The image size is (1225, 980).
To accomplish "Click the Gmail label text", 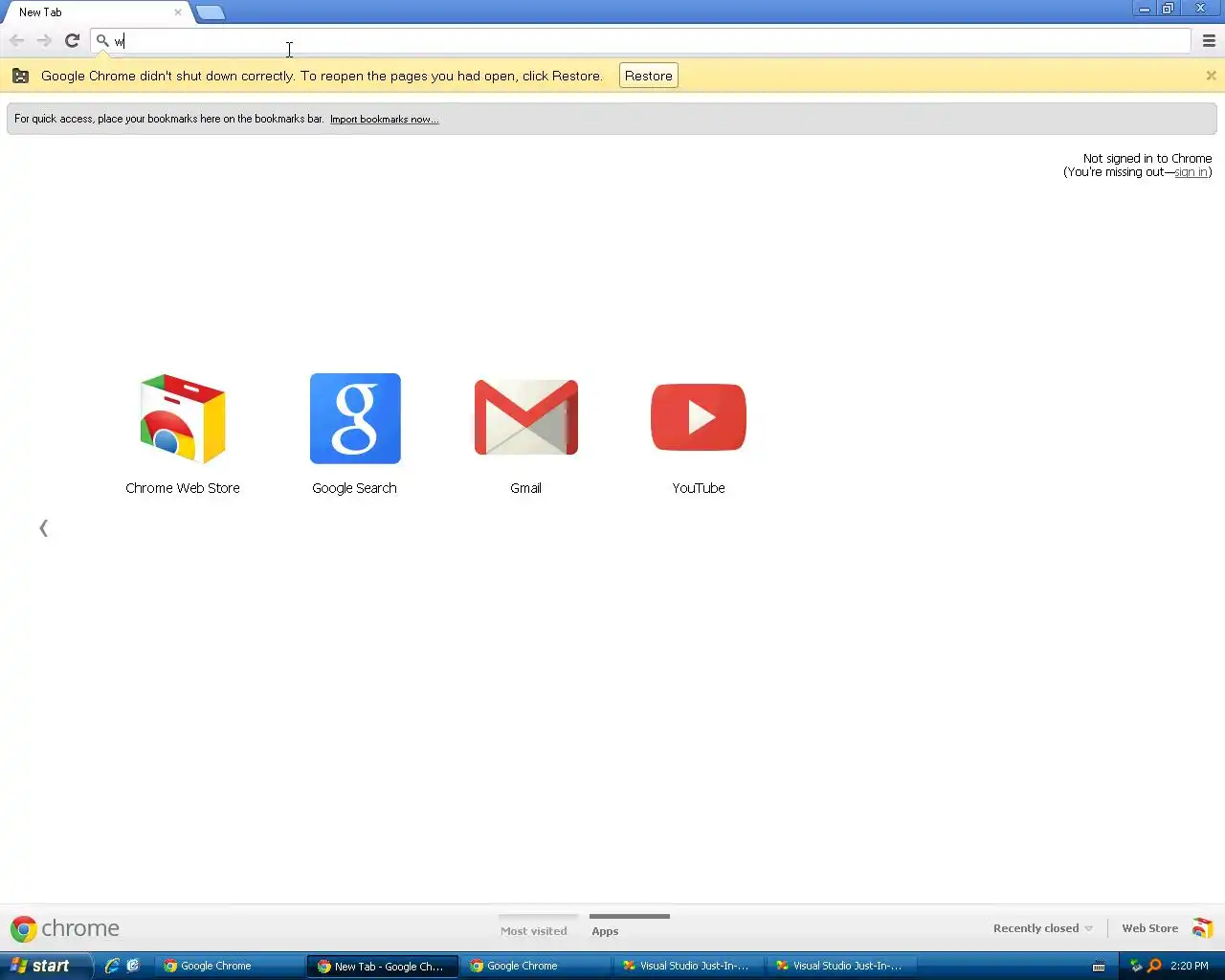I will coord(525,488).
